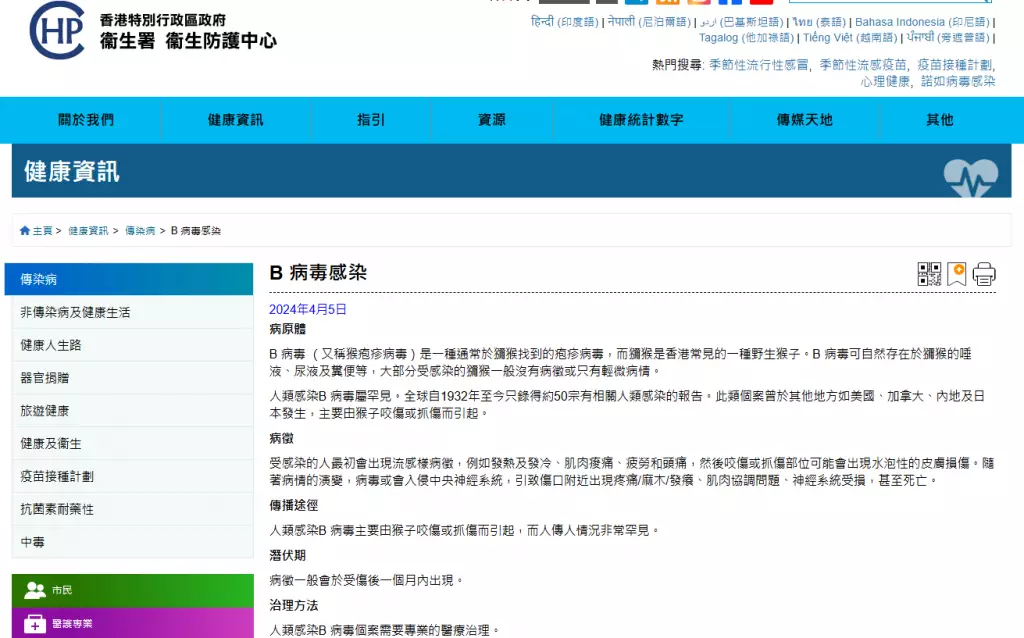Expand the 傳媒天地 navigation menu

point(804,120)
